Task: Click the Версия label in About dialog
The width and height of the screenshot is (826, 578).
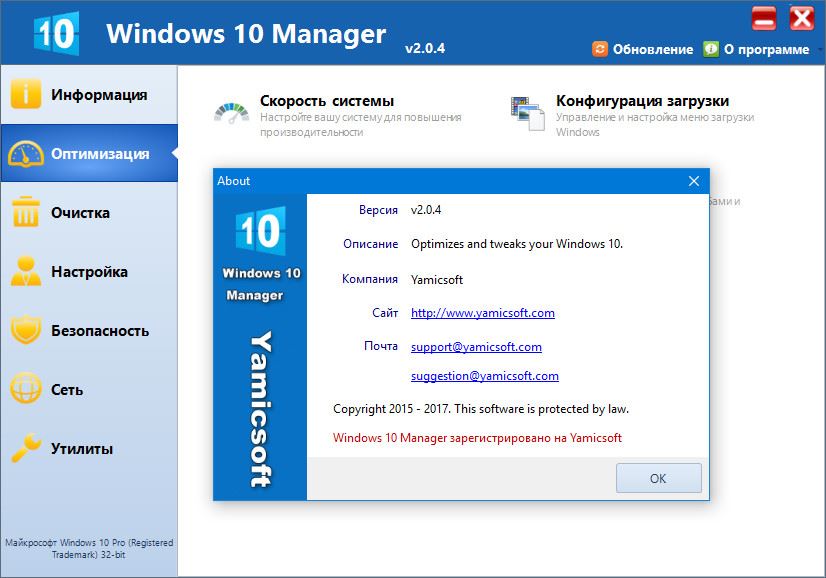Action: point(378,210)
